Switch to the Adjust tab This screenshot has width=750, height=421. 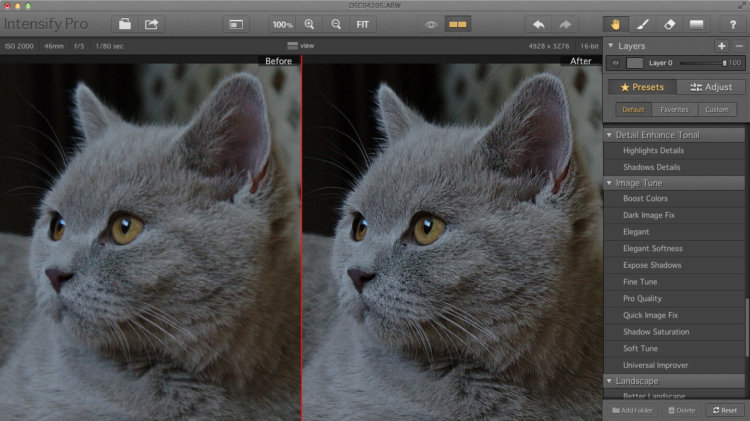pos(711,87)
